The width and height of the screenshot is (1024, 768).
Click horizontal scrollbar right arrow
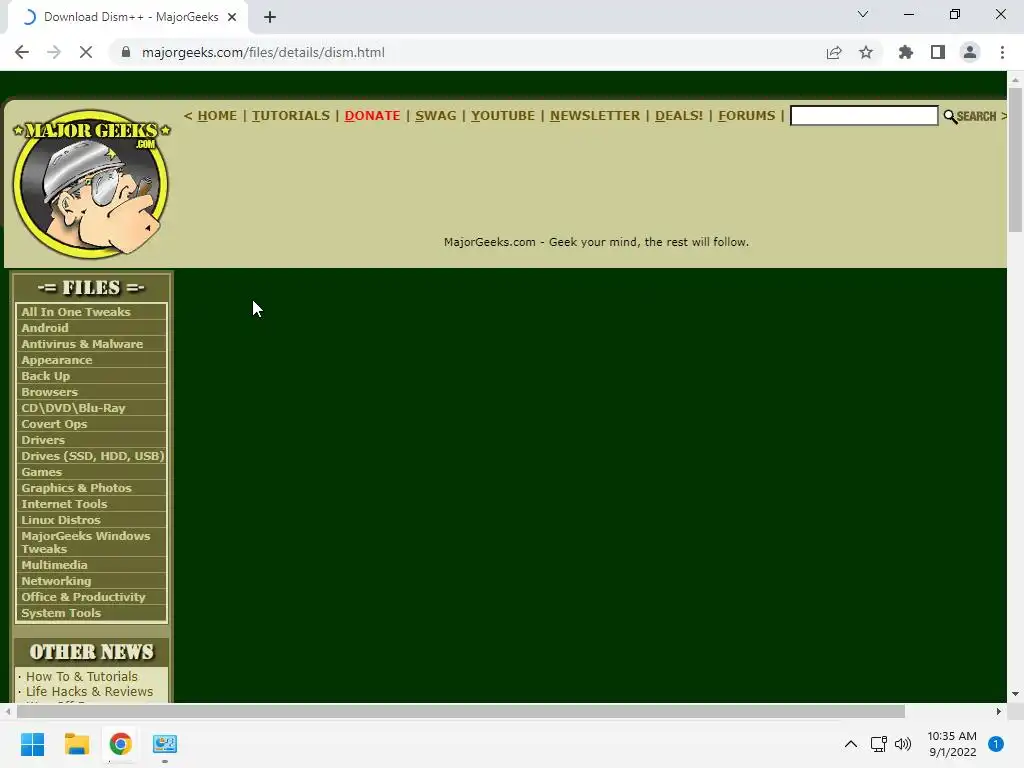tap(999, 711)
